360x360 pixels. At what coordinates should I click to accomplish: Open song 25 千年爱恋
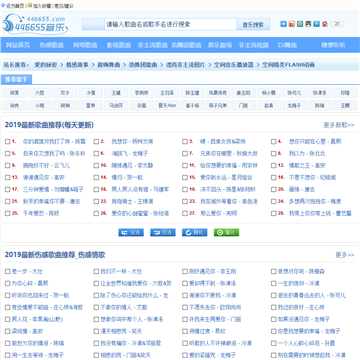pyautogui.click(x=41, y=214)
